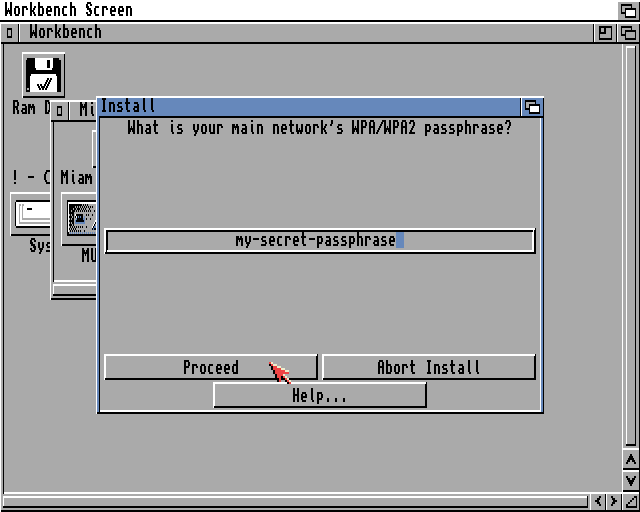Click the Install window depth gadget

pyautogui.click(x=532, y=107)
